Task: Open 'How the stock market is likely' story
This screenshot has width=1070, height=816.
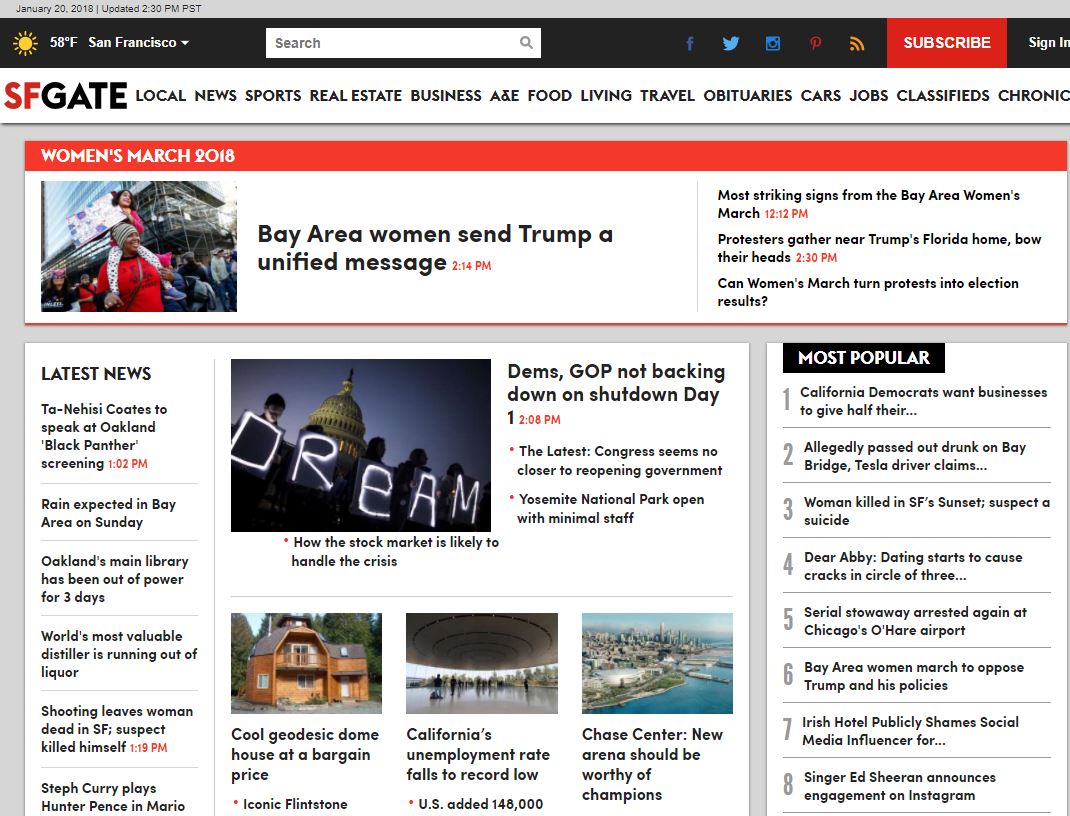Action: (x=395, y=551)
